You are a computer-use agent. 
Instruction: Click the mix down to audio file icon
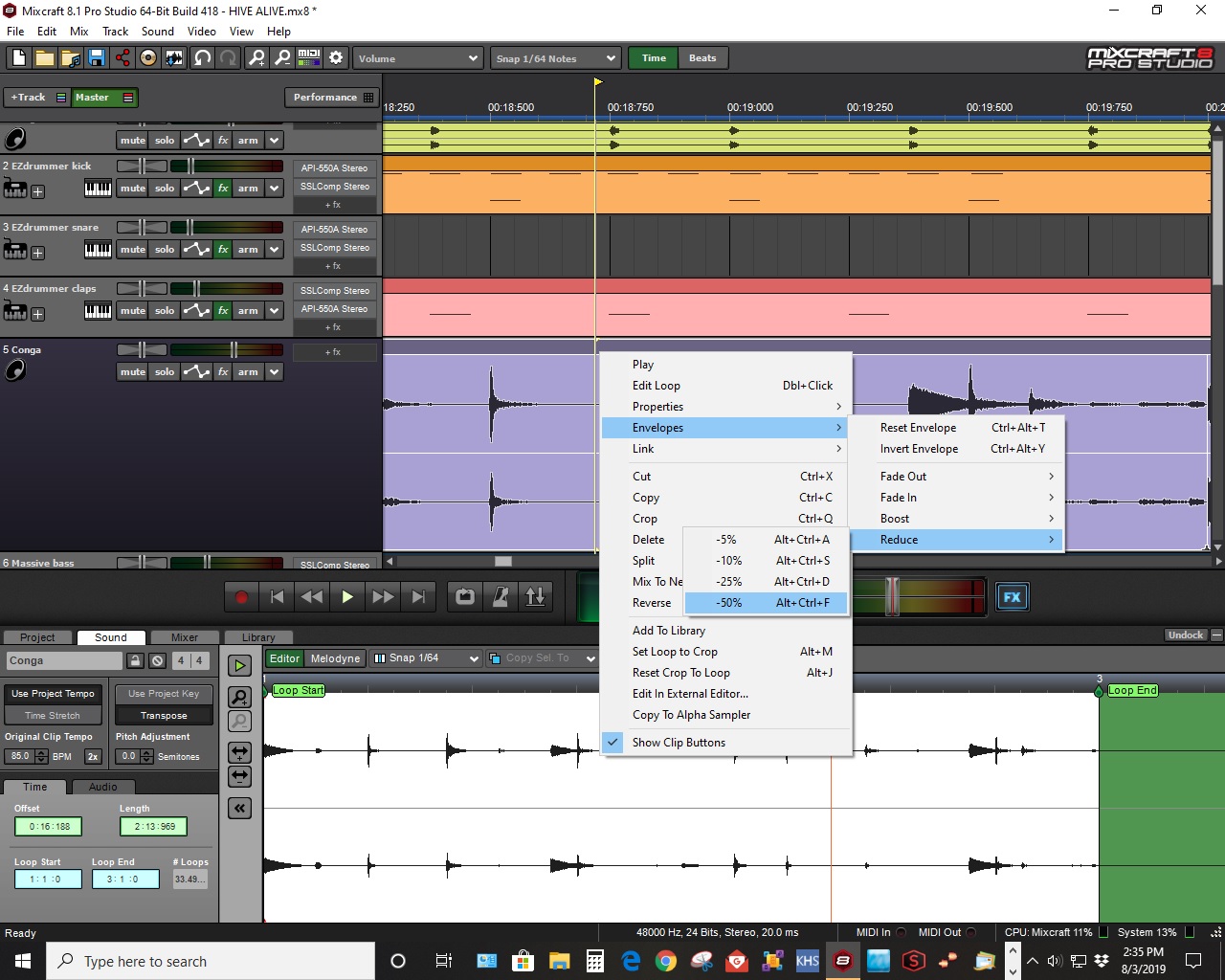coord(173,58)
